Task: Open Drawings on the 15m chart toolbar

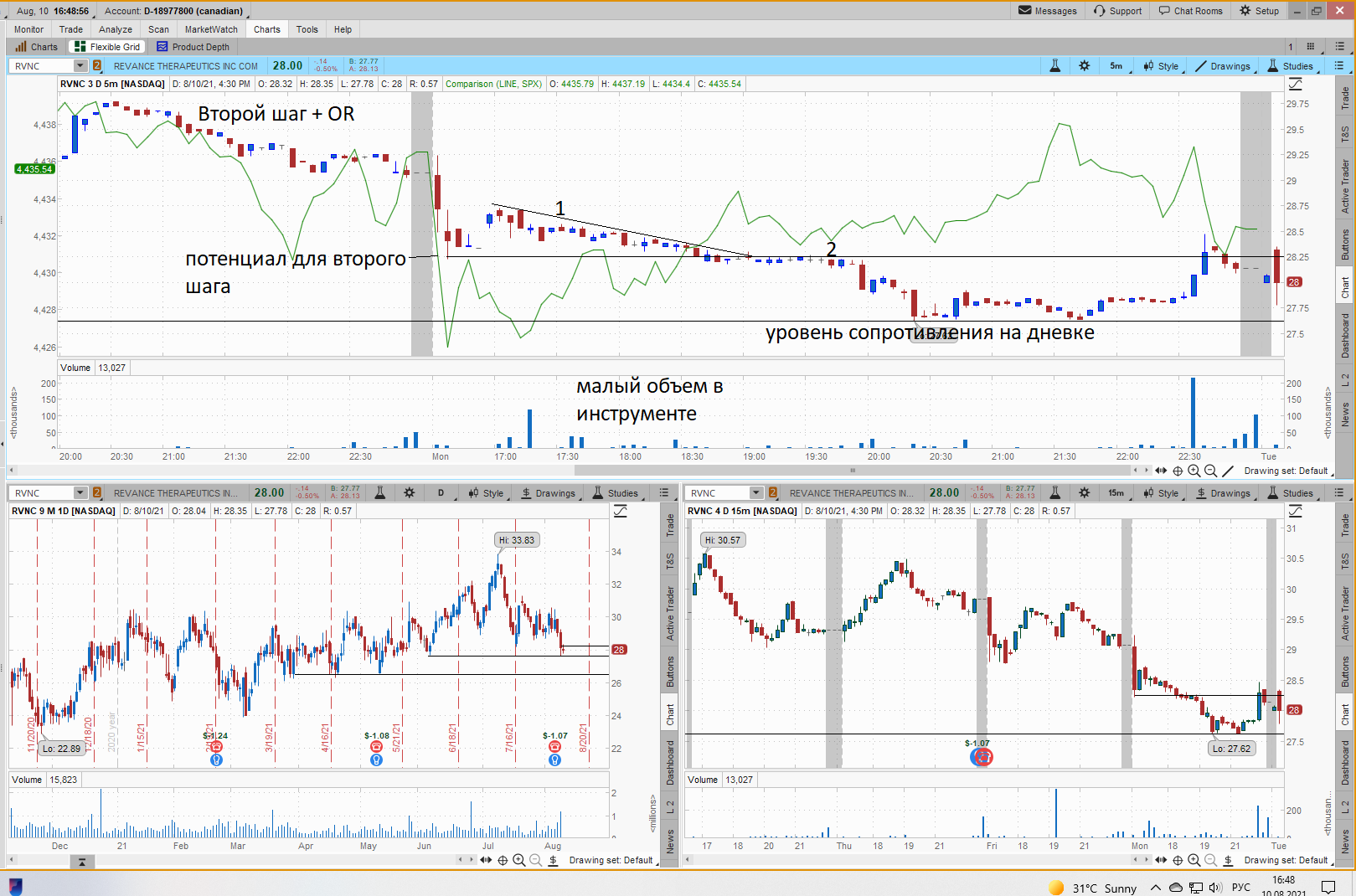Action: (1224, 493)
